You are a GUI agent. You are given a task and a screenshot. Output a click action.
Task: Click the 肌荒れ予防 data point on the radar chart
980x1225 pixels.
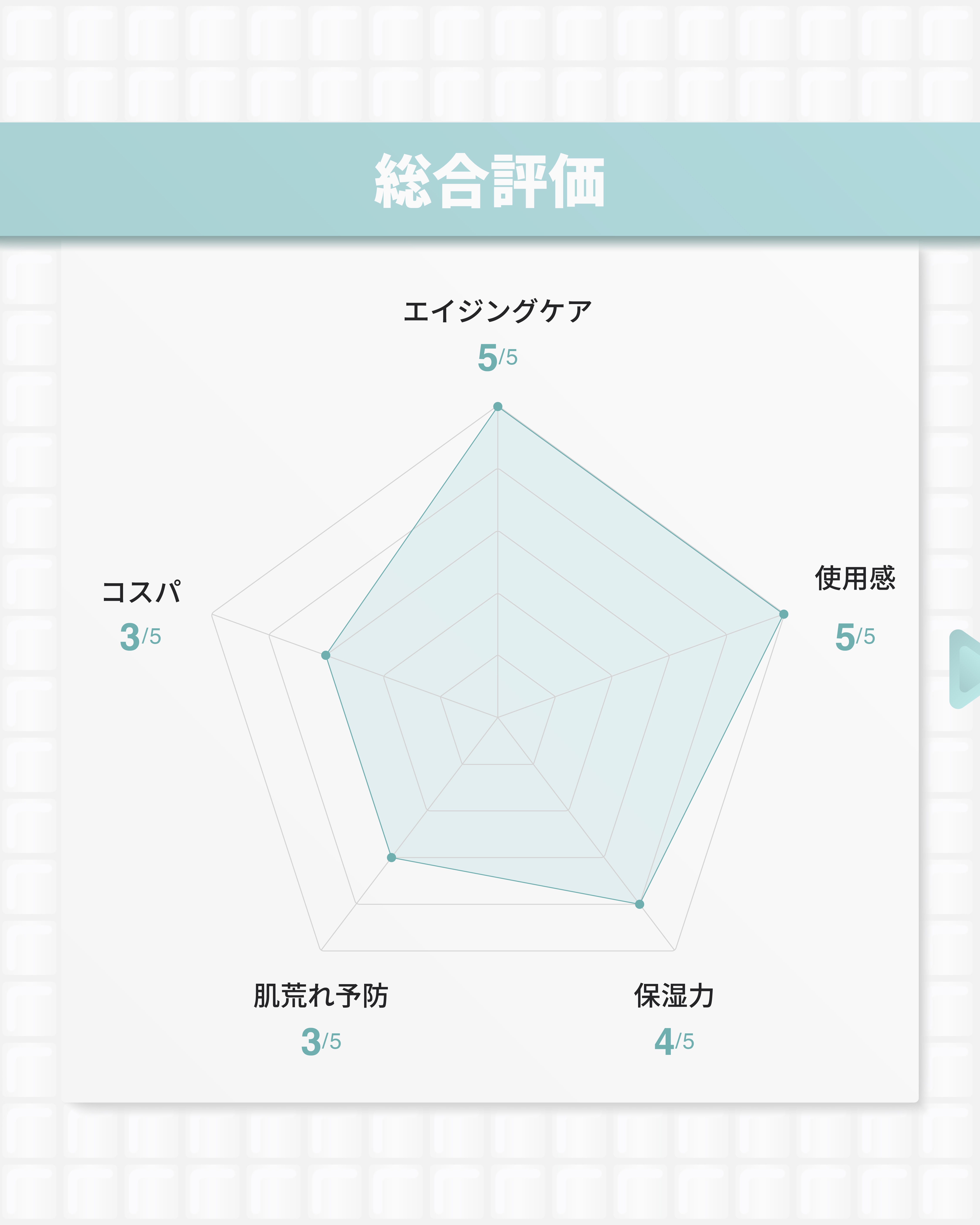[391, 857]
